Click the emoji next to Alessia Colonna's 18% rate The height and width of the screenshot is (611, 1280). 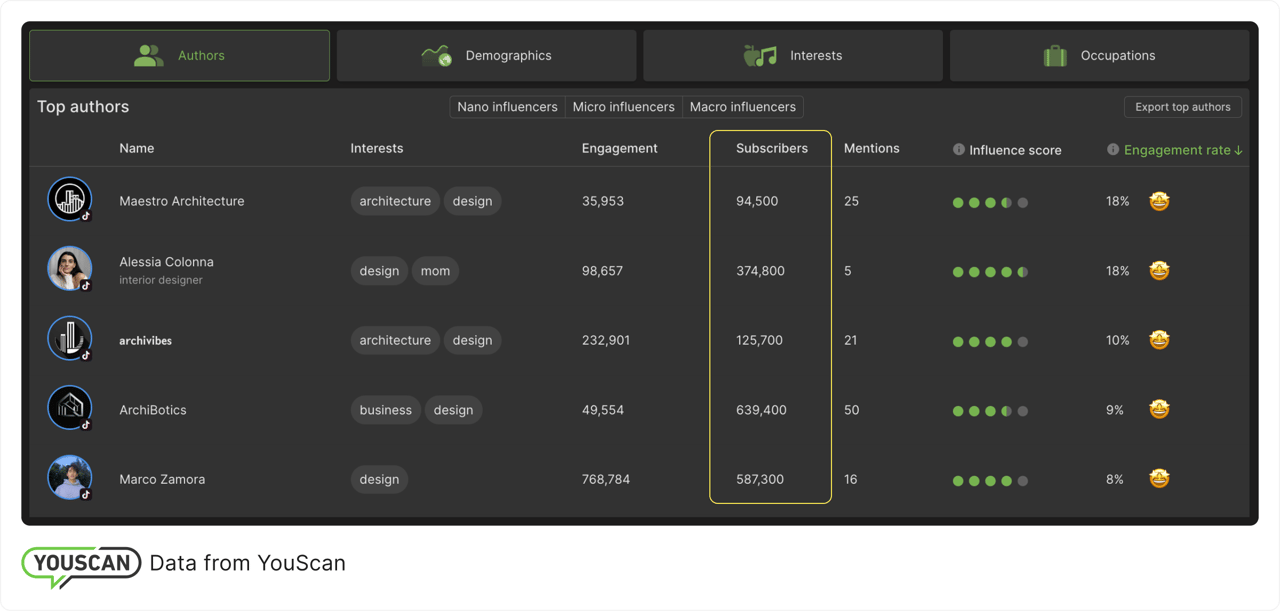1159,271
